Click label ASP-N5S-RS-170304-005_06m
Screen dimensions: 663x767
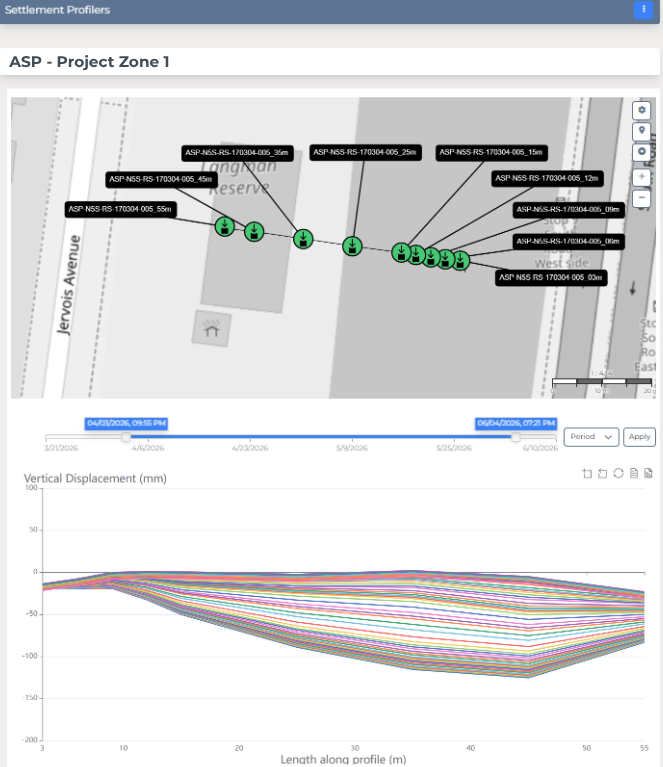point(568,242)
